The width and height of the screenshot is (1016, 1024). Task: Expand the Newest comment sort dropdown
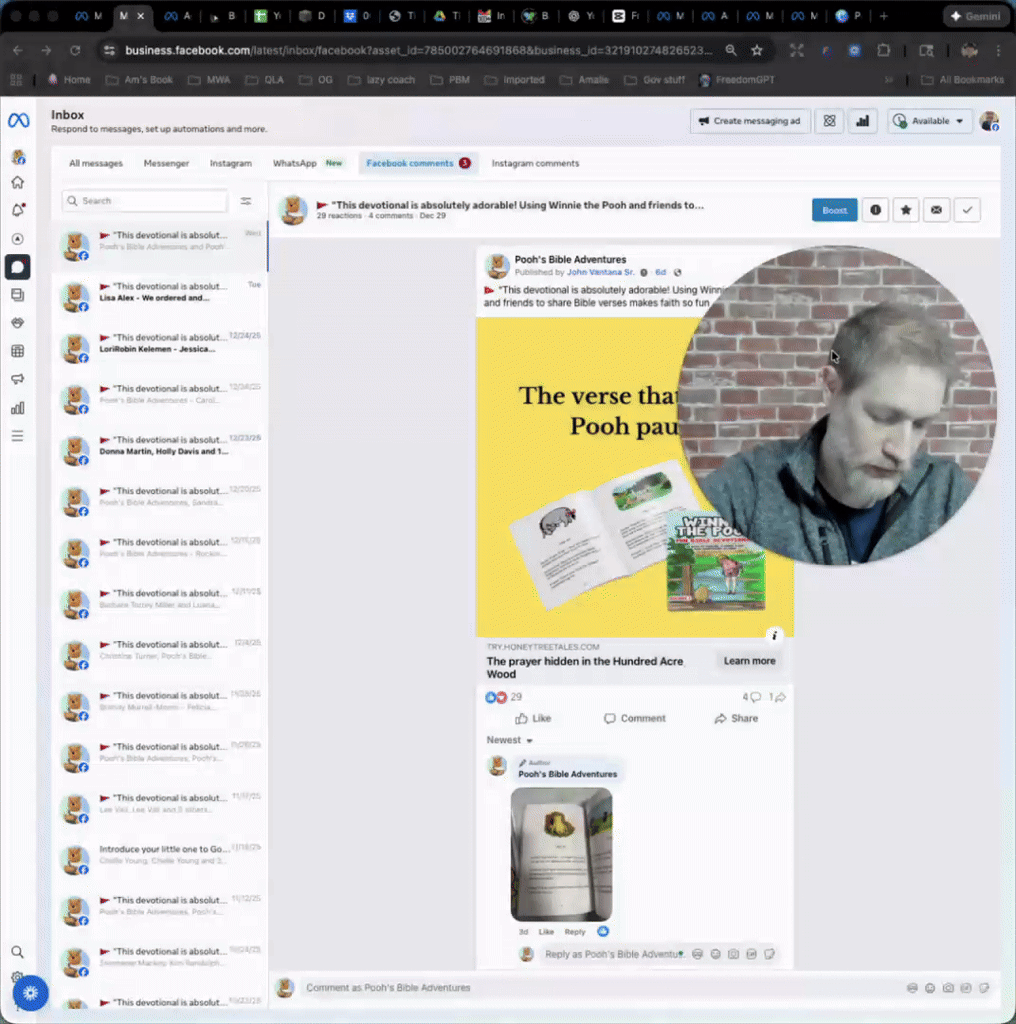tap(509, 740)
